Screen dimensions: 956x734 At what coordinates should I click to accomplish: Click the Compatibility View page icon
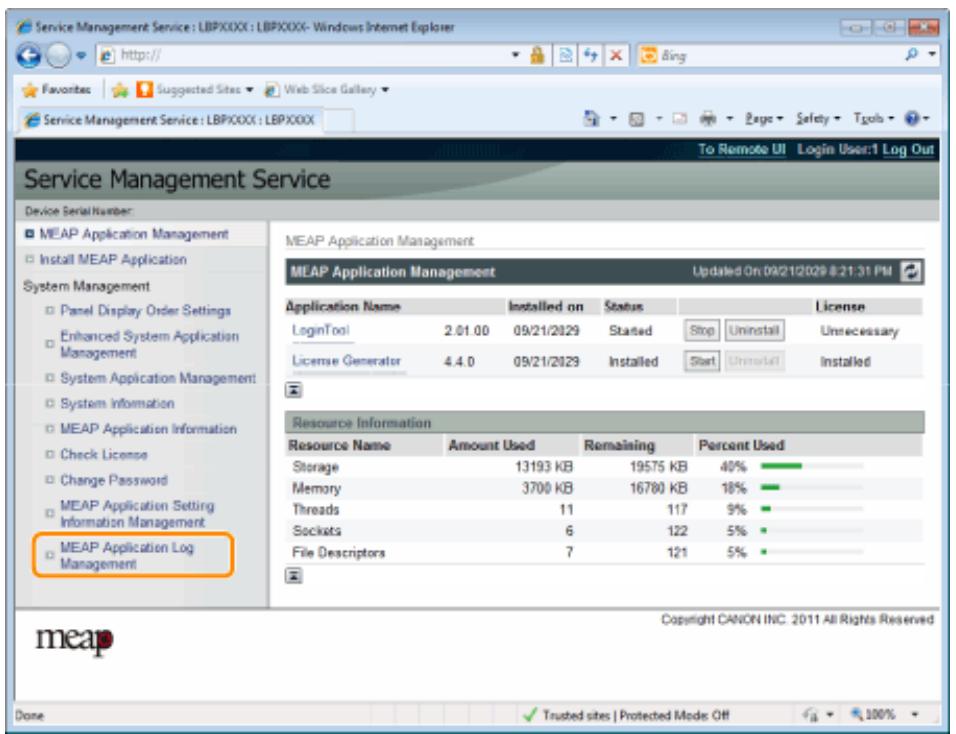click(566, 55)
